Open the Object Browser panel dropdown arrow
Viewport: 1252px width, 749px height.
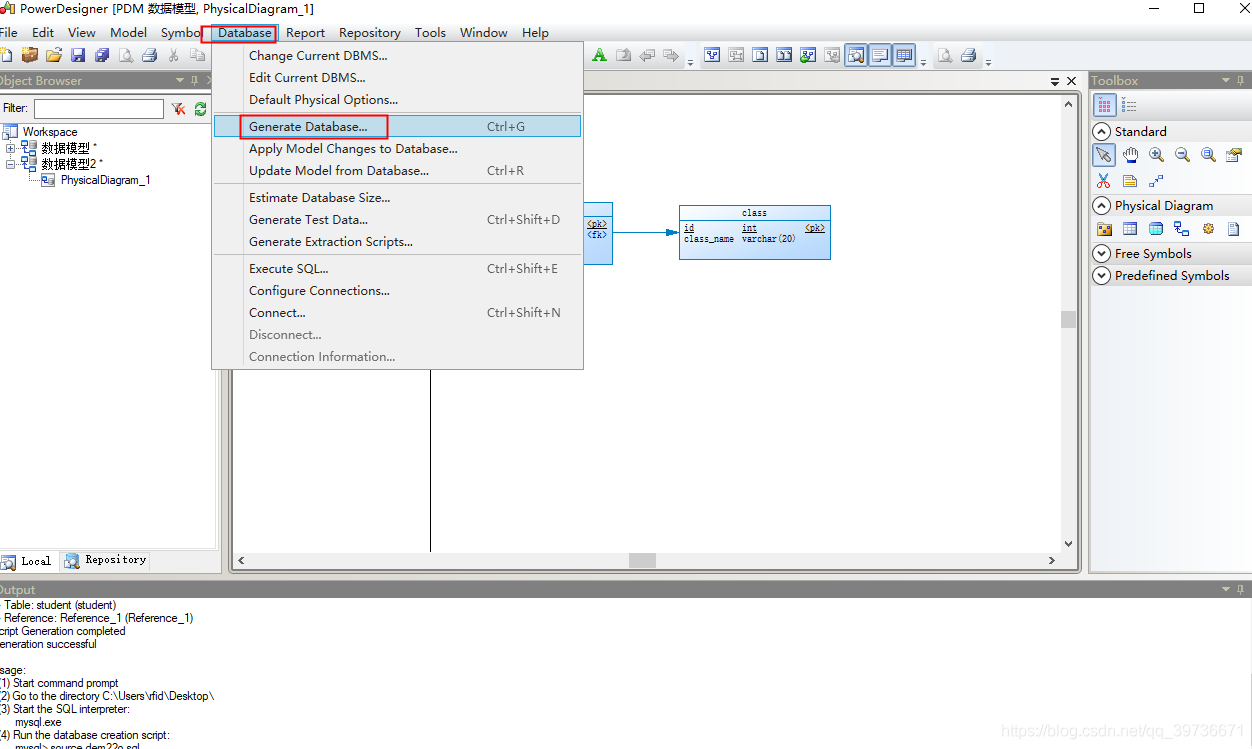tap(180, 80)
